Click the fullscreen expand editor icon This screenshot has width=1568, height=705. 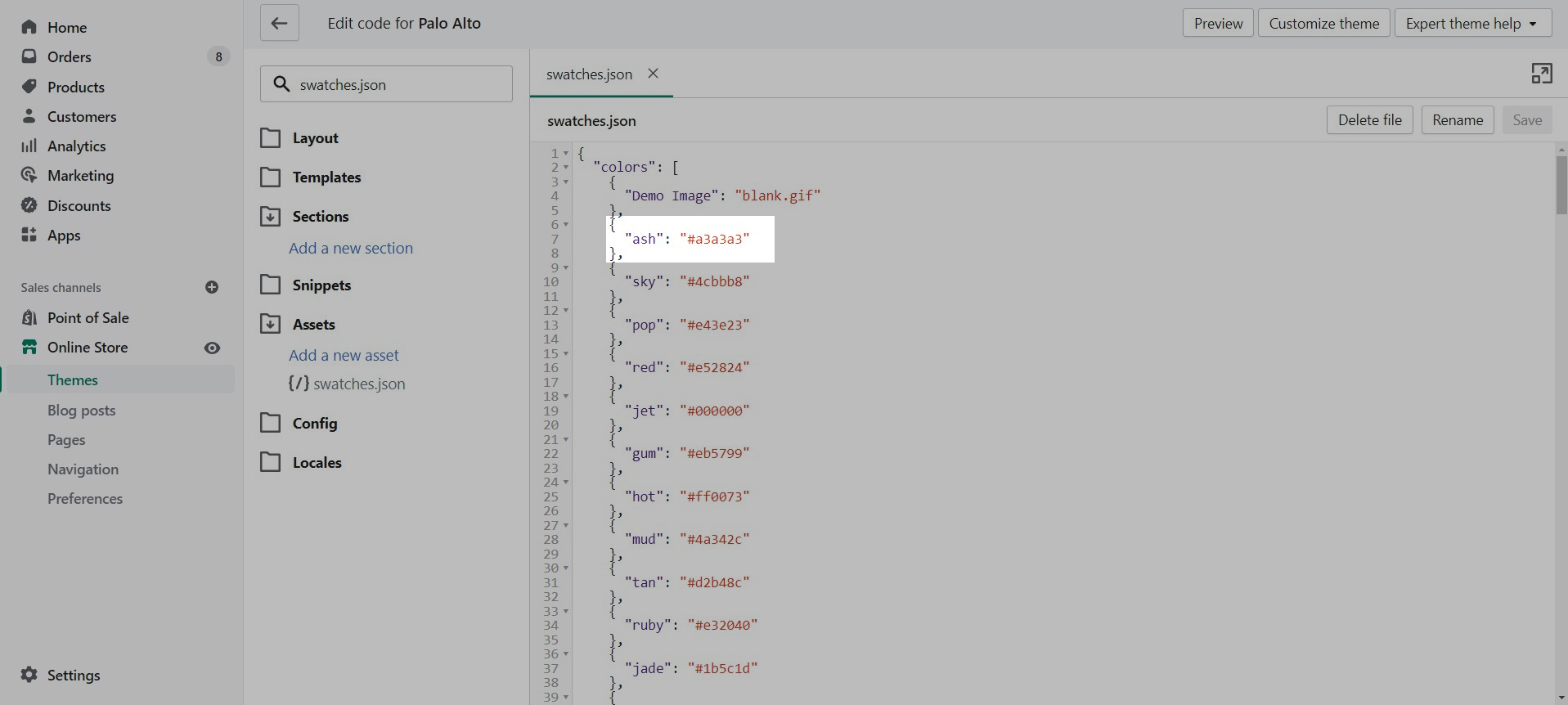[1541, 74]
